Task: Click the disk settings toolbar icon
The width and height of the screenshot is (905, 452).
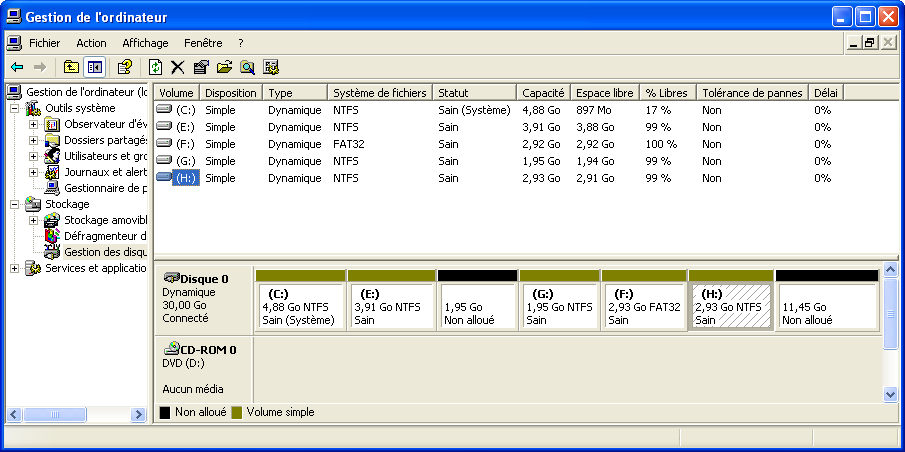Action: 271,68
